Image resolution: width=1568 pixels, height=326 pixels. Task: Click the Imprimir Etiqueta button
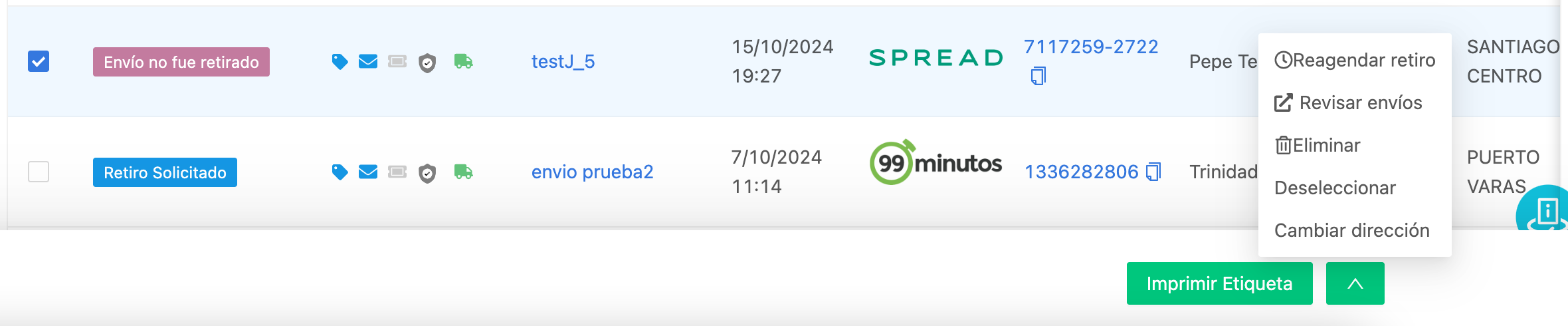coord(1220,283)
